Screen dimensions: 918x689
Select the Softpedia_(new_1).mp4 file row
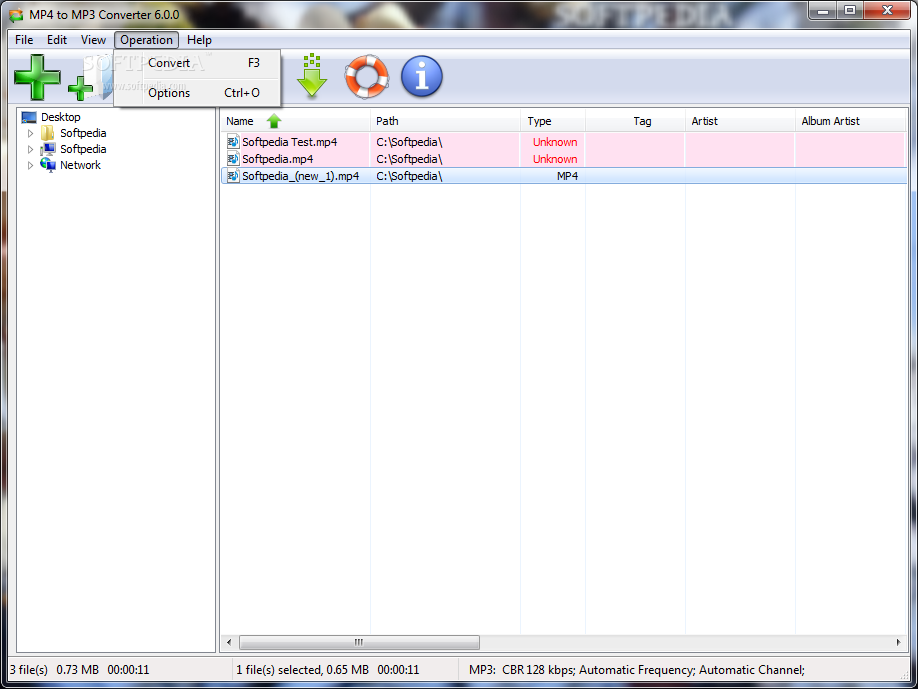pyautogui.click(x=564, y=176)
